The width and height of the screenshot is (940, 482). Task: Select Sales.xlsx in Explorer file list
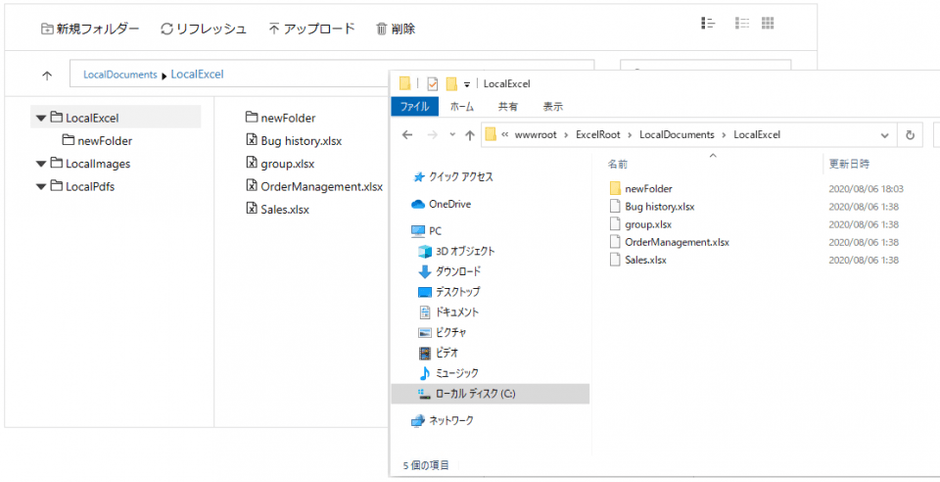tap(638, 260)
